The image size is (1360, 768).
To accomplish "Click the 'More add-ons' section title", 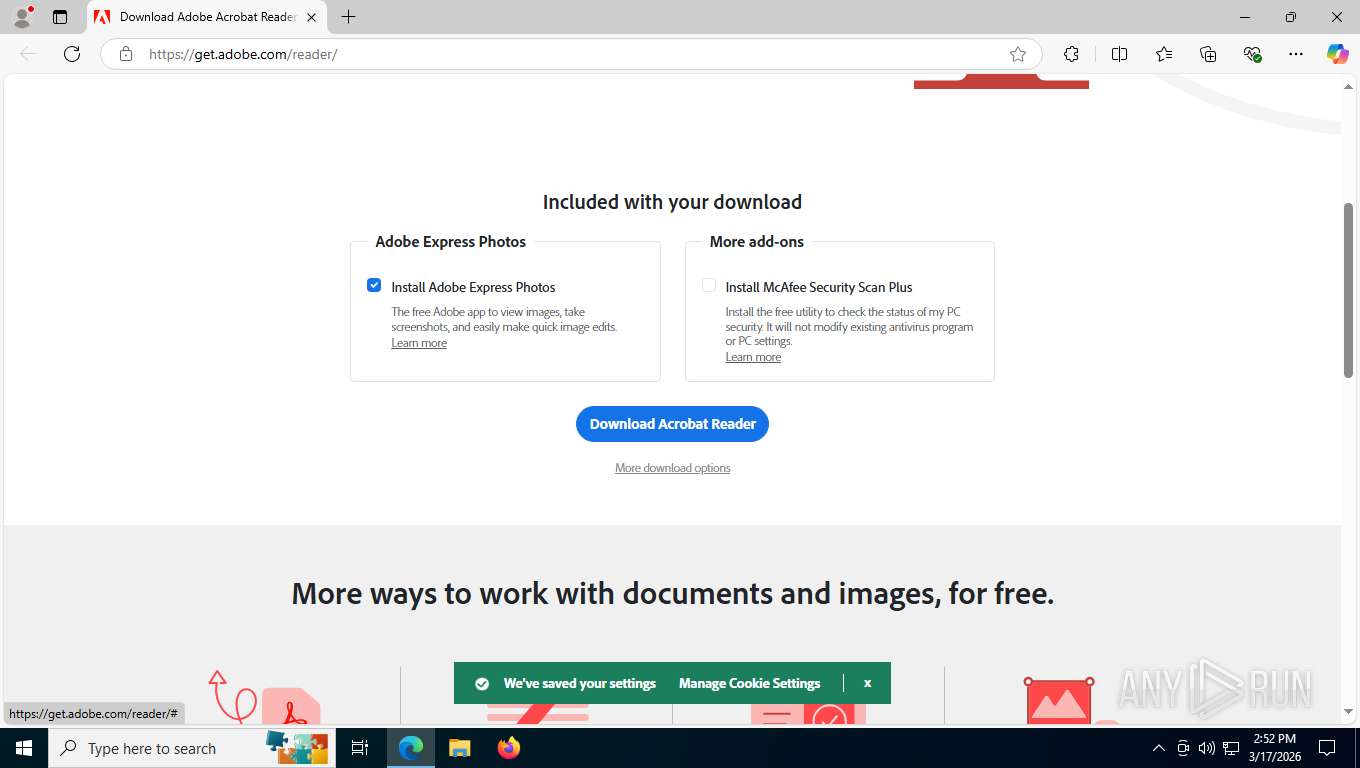I will 756,241.
